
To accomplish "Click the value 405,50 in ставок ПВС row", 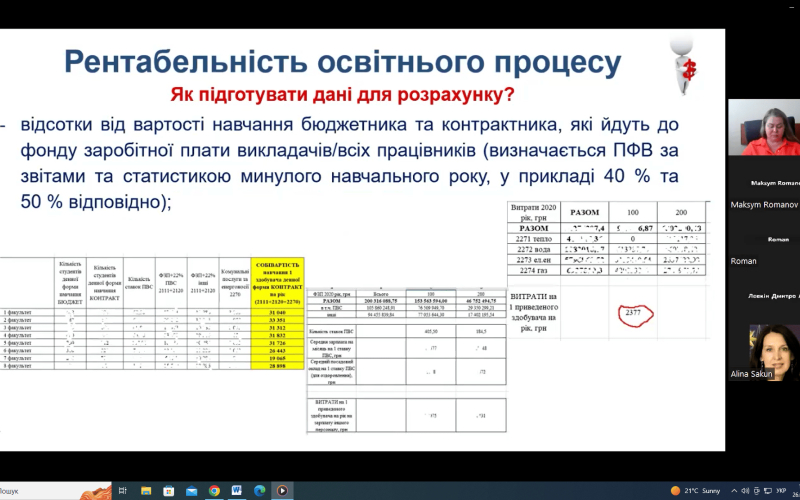I will point(431,331).
